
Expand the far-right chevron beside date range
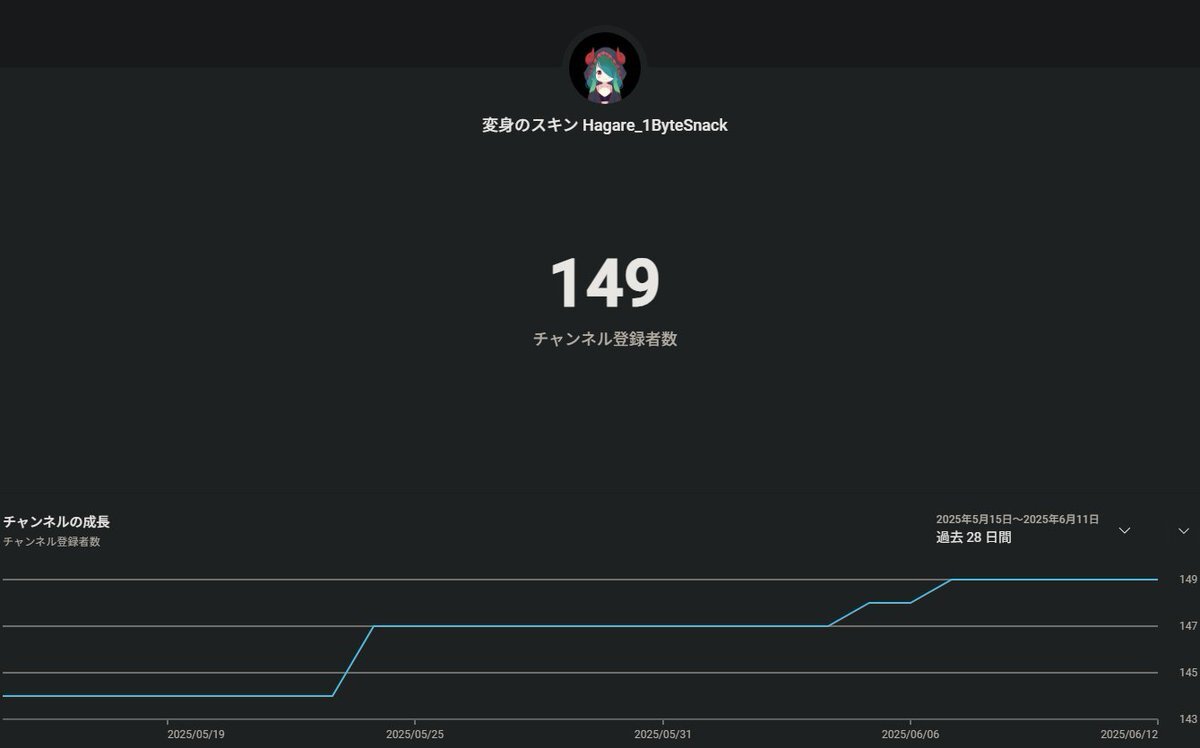(x=1184, y=530)
